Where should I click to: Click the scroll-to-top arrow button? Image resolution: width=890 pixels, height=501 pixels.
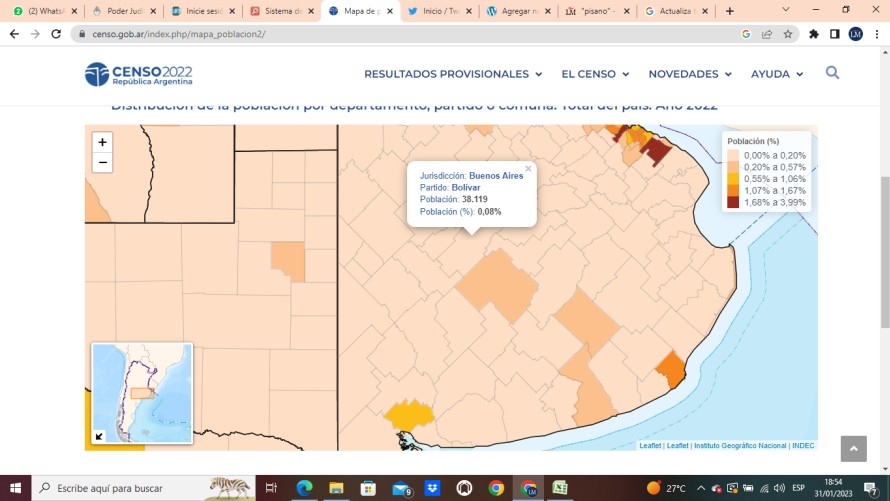click(853, 449)
